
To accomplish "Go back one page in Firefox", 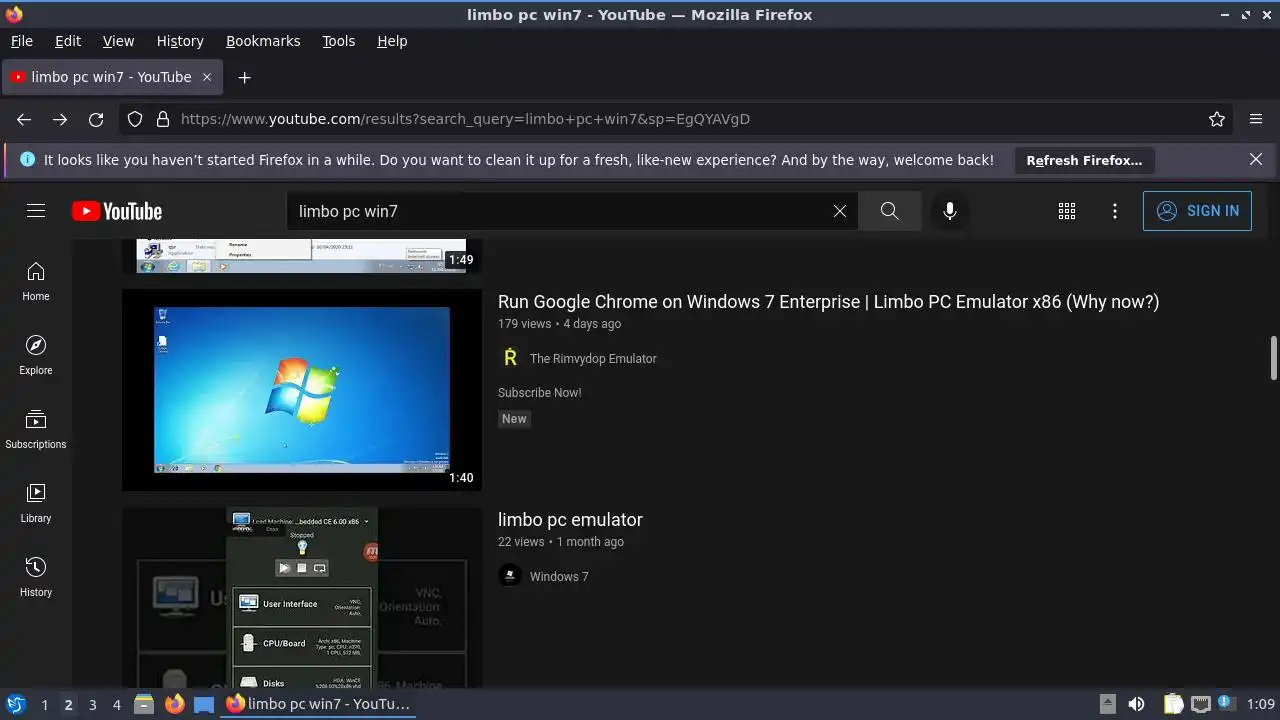I will pos(24,119).
